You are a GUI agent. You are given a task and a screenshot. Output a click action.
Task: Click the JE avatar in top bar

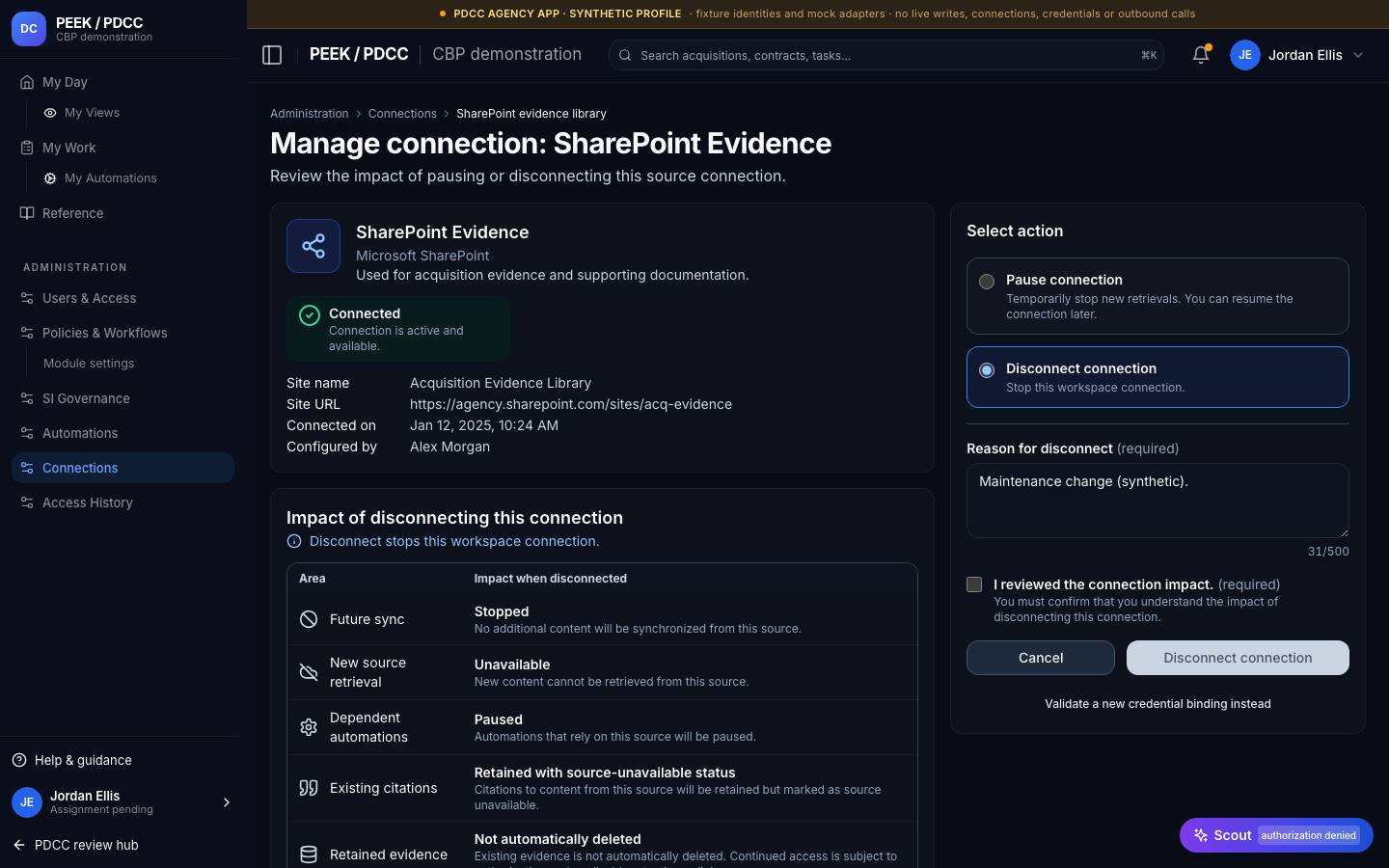(x=1245, y=55)
